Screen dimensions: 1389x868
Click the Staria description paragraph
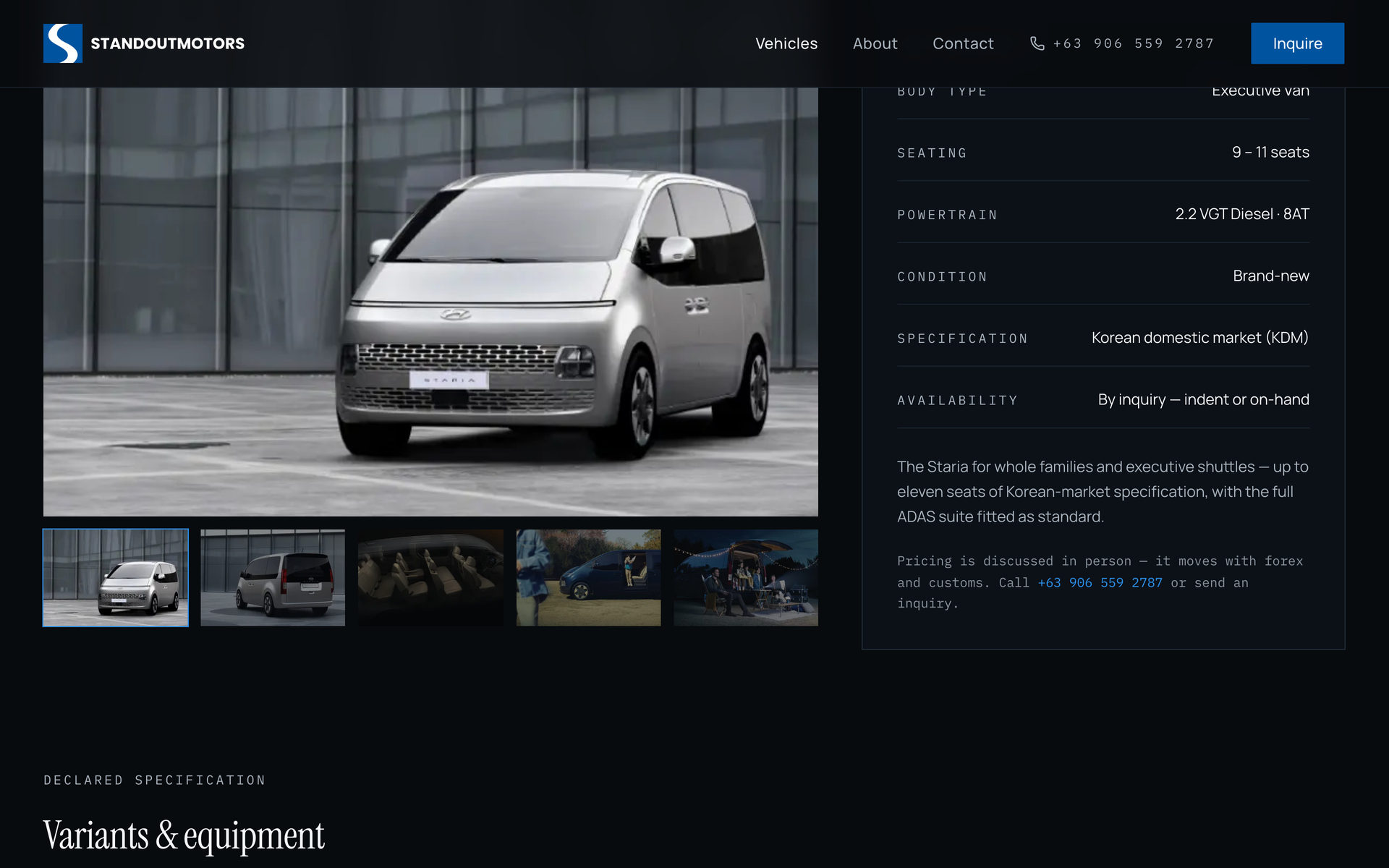(x=1103, y=492)
